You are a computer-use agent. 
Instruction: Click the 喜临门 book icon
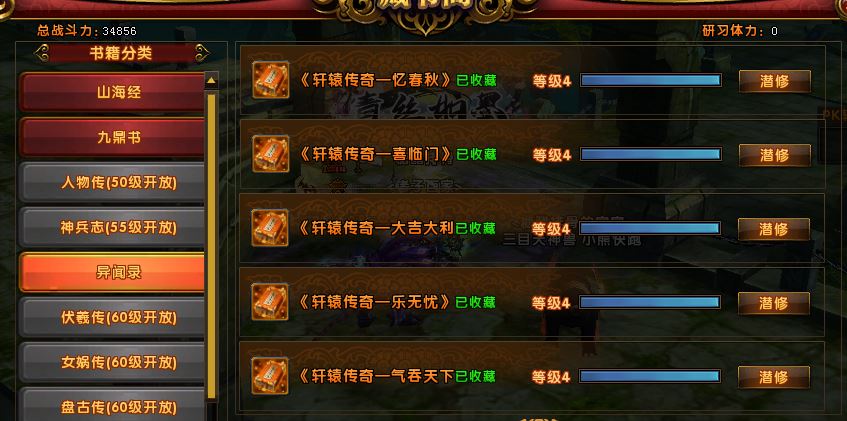tap(271, 154)
